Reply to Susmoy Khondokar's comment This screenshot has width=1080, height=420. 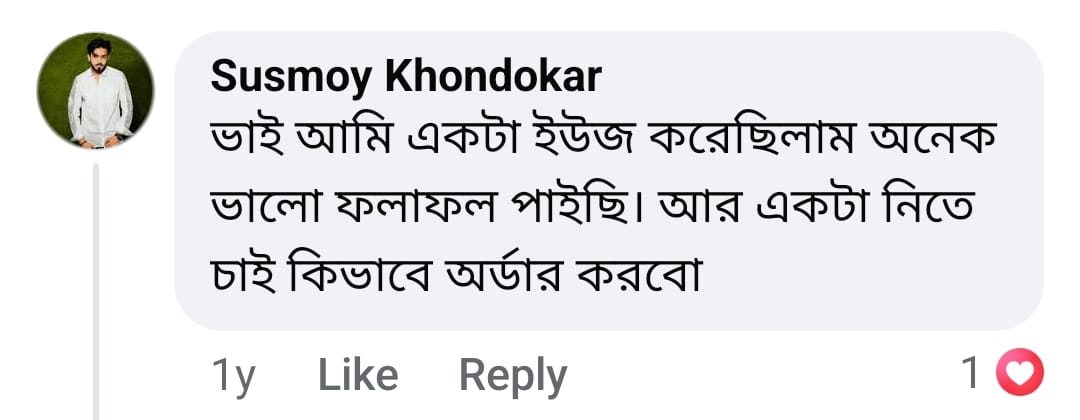(512, 376)
